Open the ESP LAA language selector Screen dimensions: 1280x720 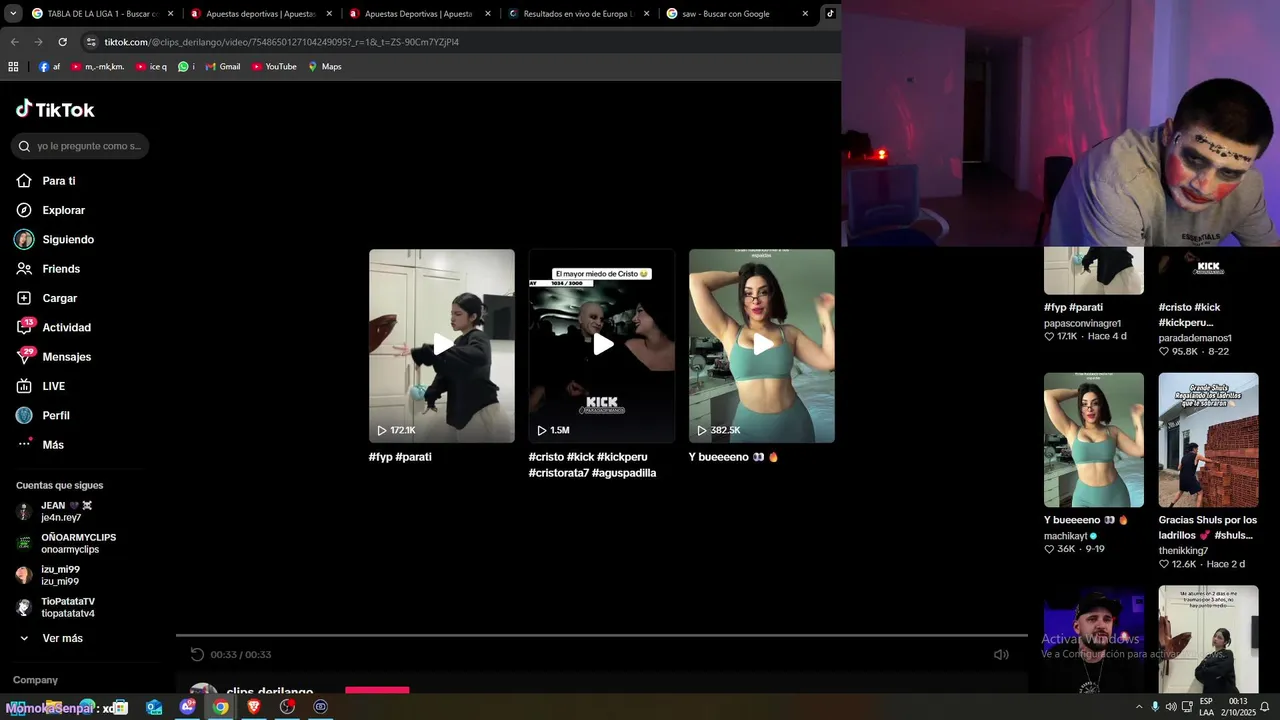point(1206,707)
